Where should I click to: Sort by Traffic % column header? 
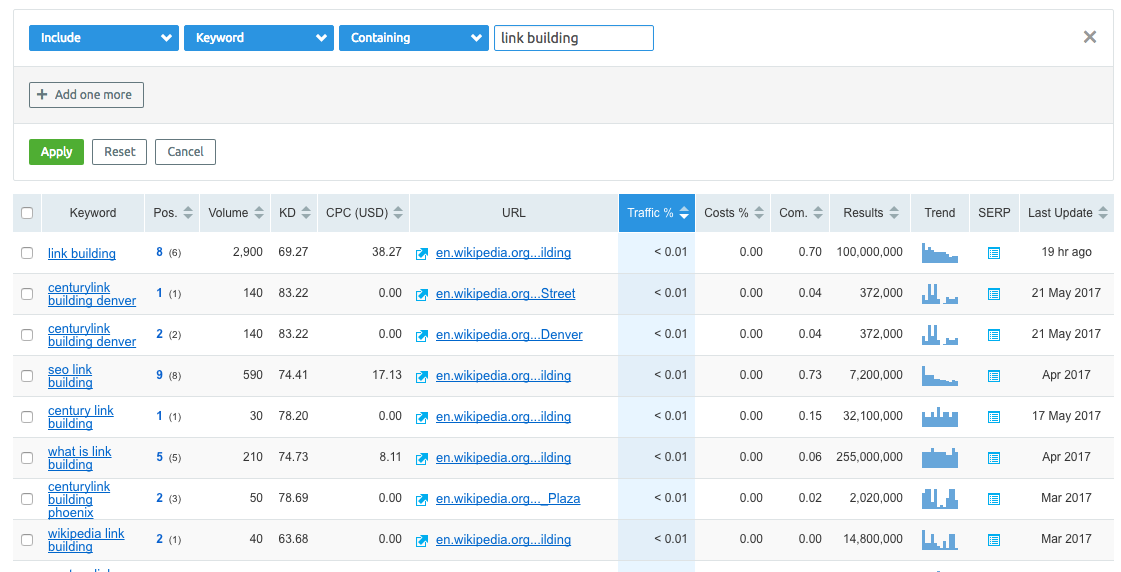coord(657,213)
